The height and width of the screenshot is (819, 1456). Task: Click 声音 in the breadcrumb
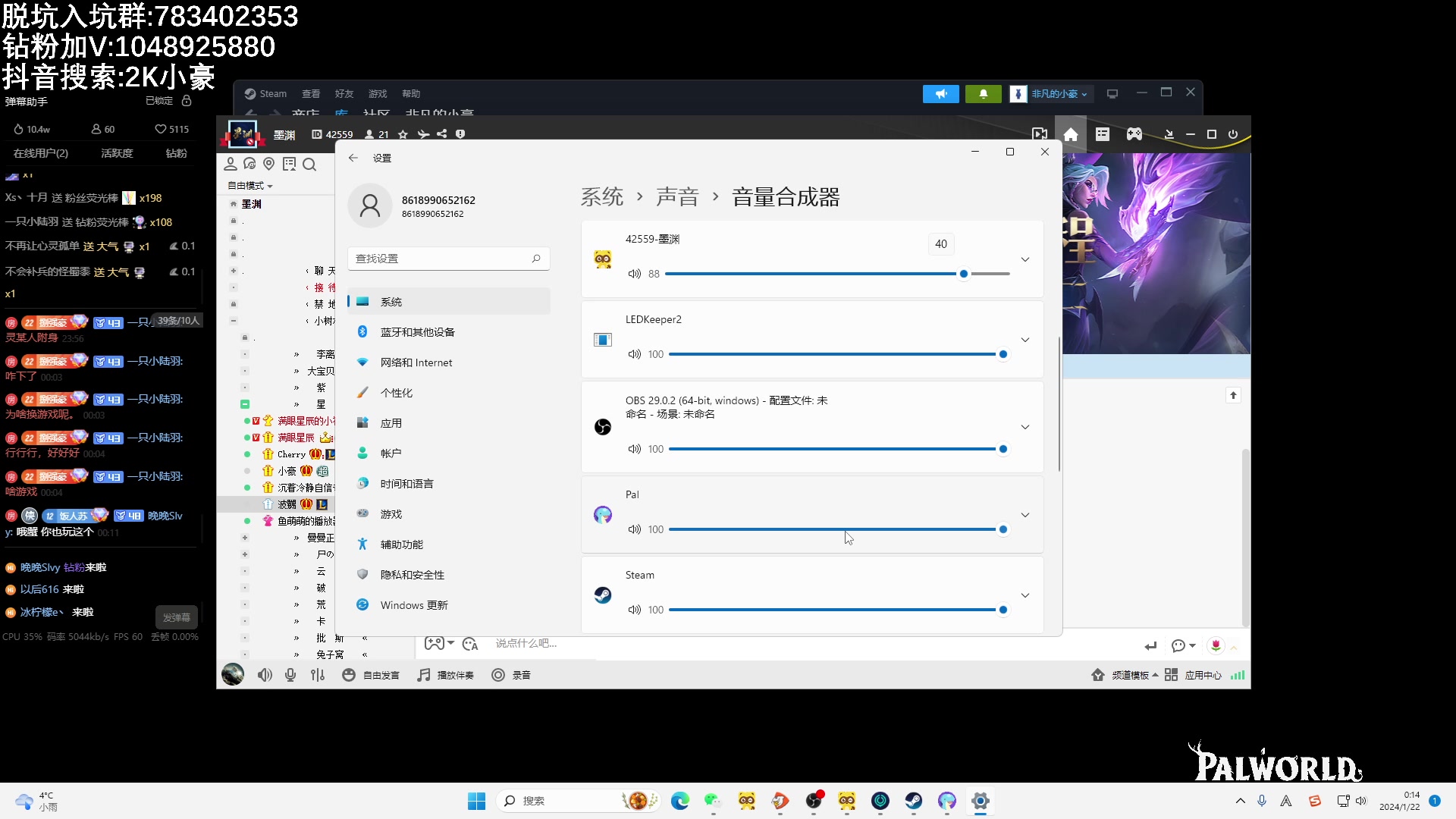click(677, 197)
